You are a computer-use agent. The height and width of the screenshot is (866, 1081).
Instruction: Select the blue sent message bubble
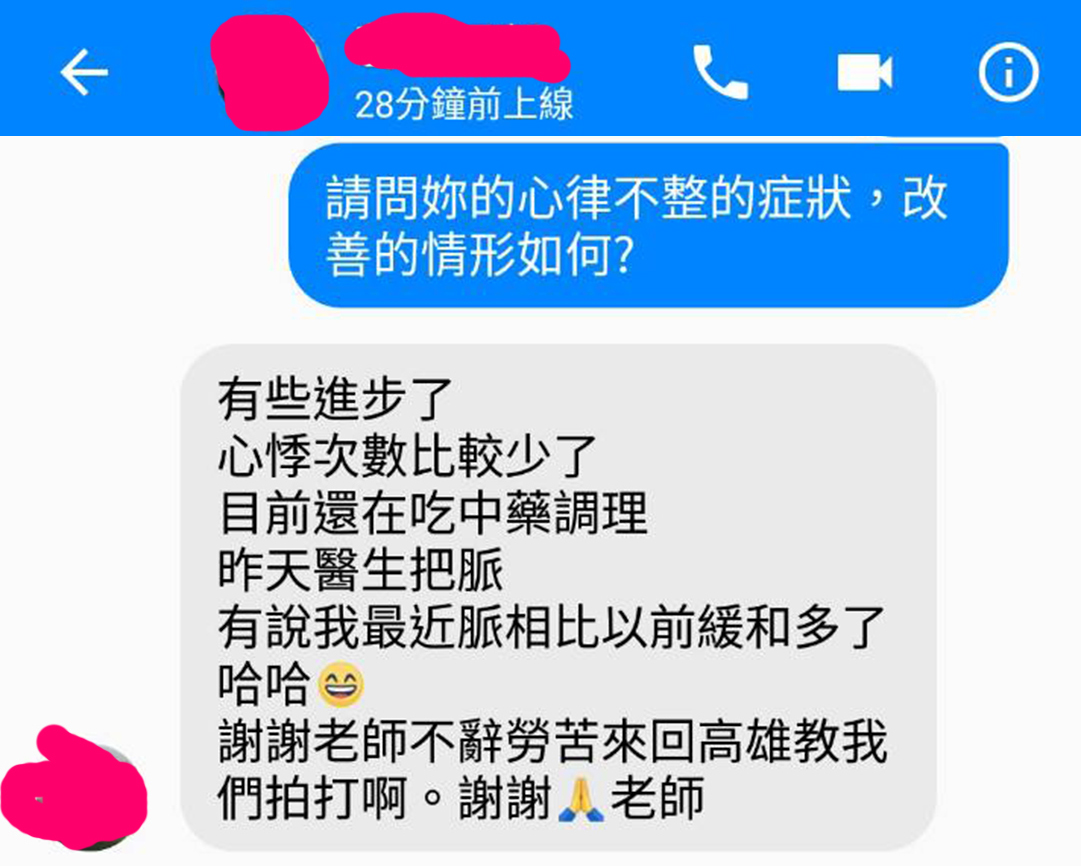648,225
